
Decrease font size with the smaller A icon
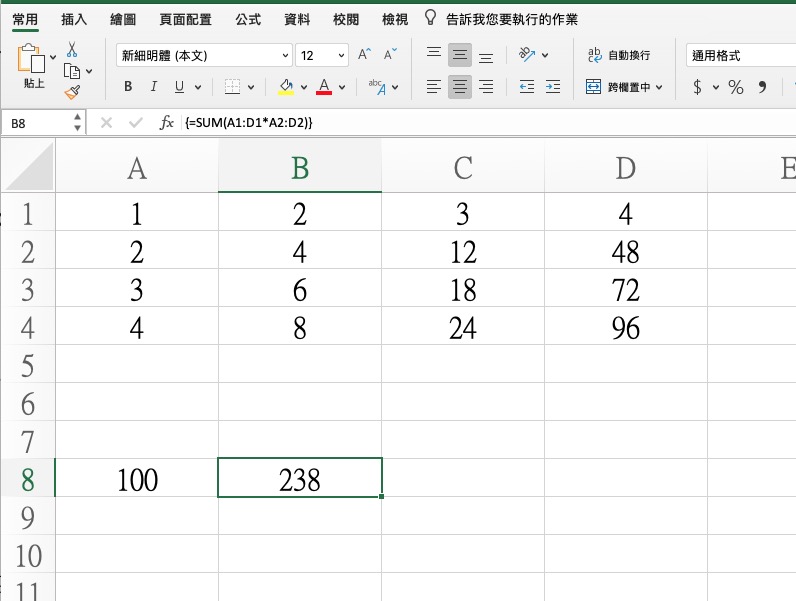[390, 54]
